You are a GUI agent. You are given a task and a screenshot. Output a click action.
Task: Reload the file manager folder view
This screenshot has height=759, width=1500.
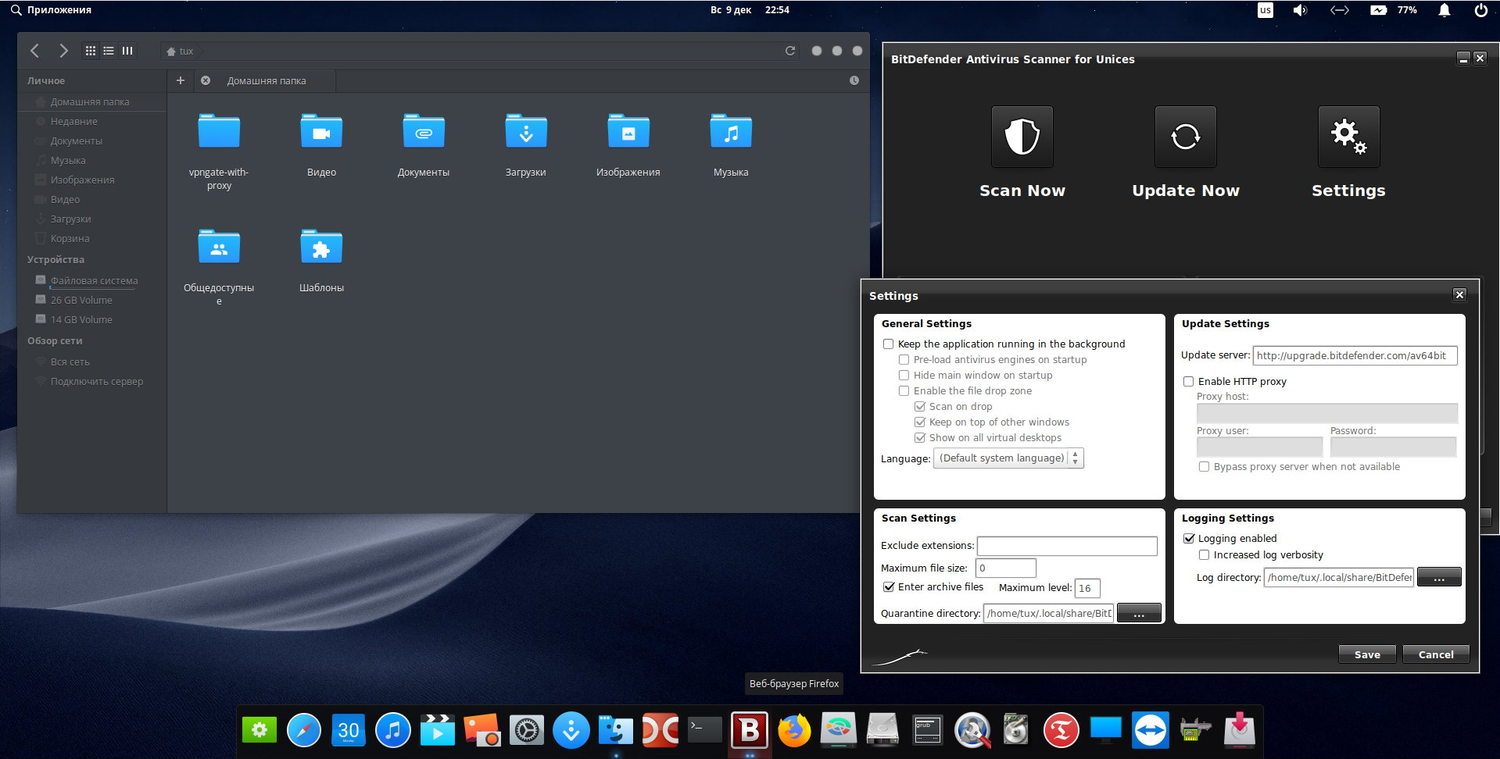coord(790,51)
